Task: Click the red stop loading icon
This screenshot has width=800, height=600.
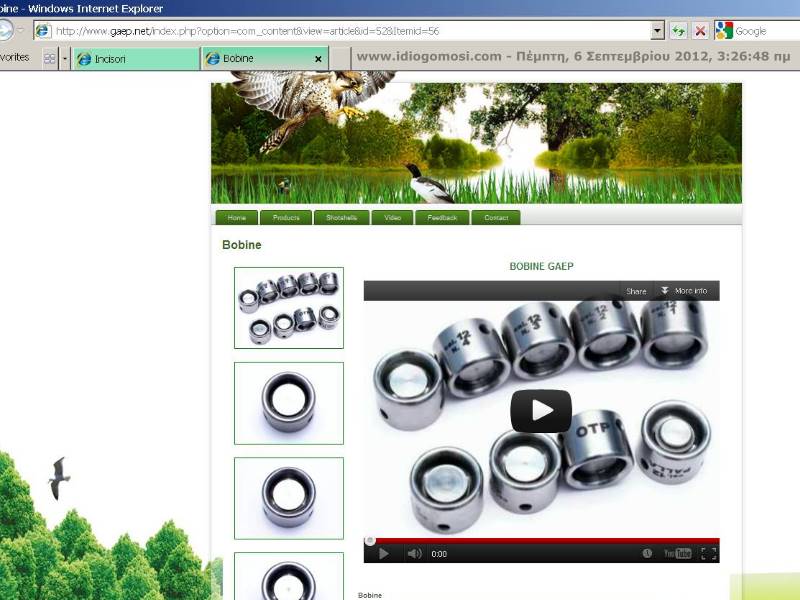Action: coord(701,31)
